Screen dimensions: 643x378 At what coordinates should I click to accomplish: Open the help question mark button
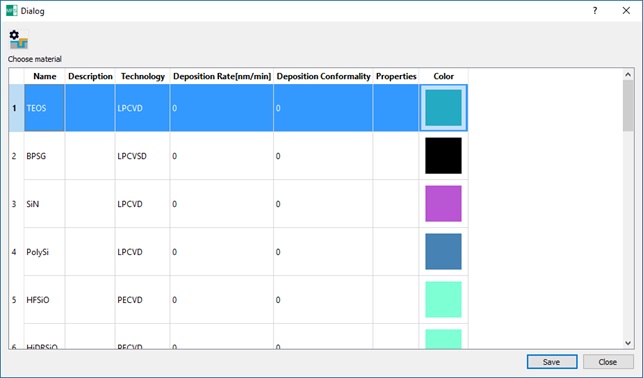595,11
